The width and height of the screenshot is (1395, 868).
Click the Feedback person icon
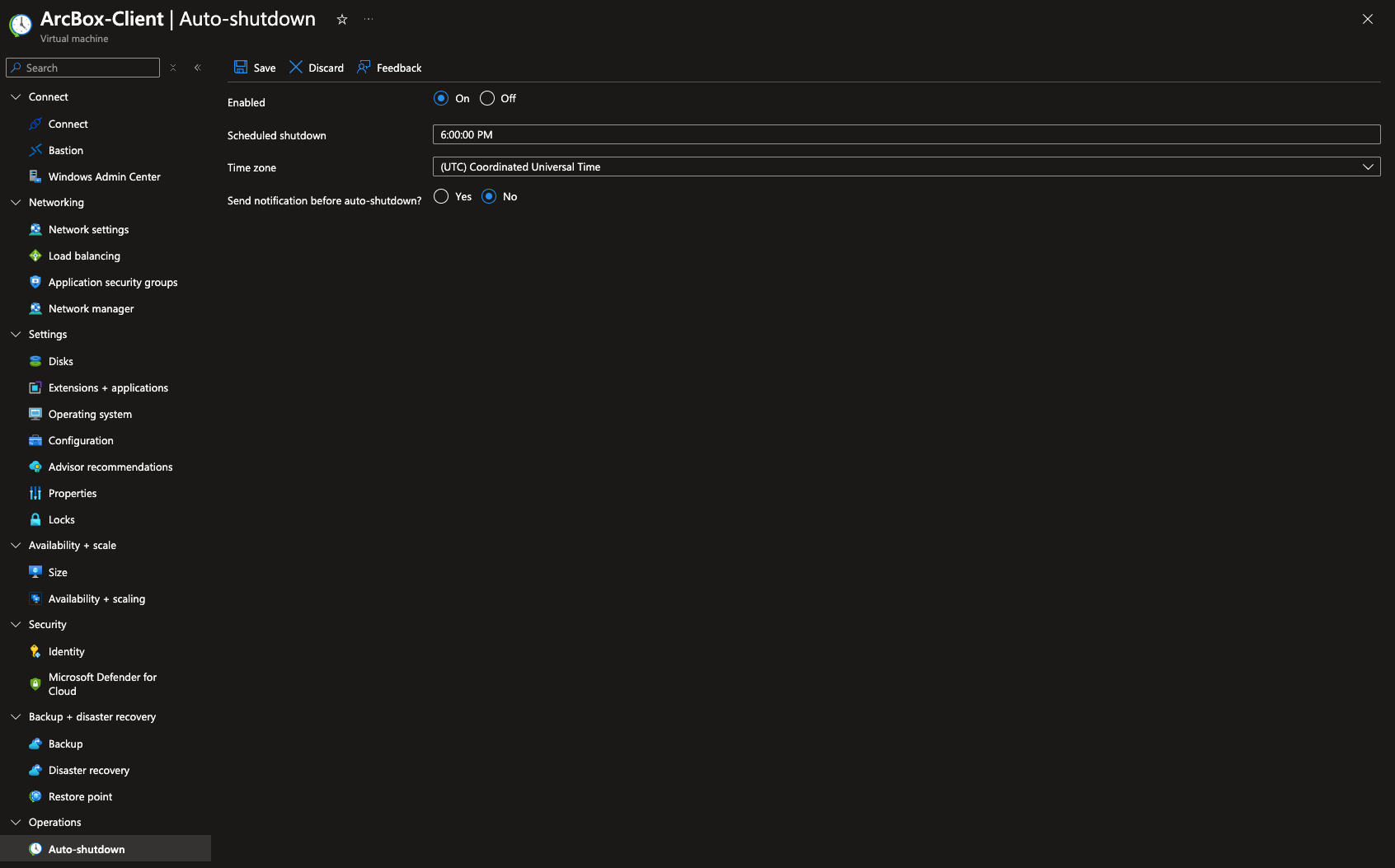pyautogui.click(x=364, y=68)
